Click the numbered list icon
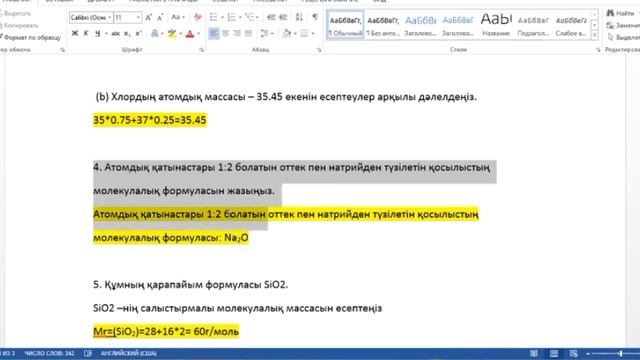The height and width of the screenshot is (360, 640). pyautogui.click(x=231, y=17)
